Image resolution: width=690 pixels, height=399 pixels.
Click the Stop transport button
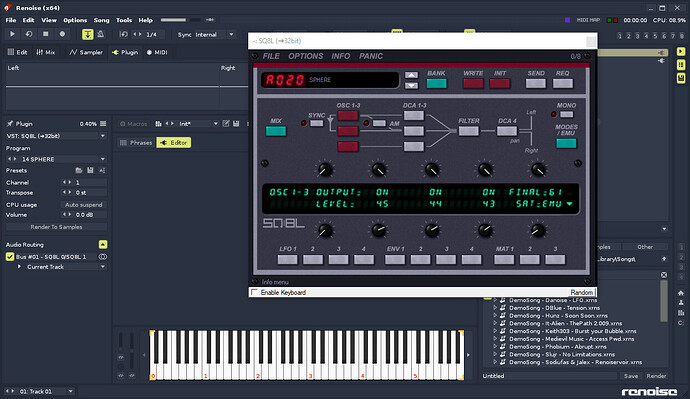[45, 34]
